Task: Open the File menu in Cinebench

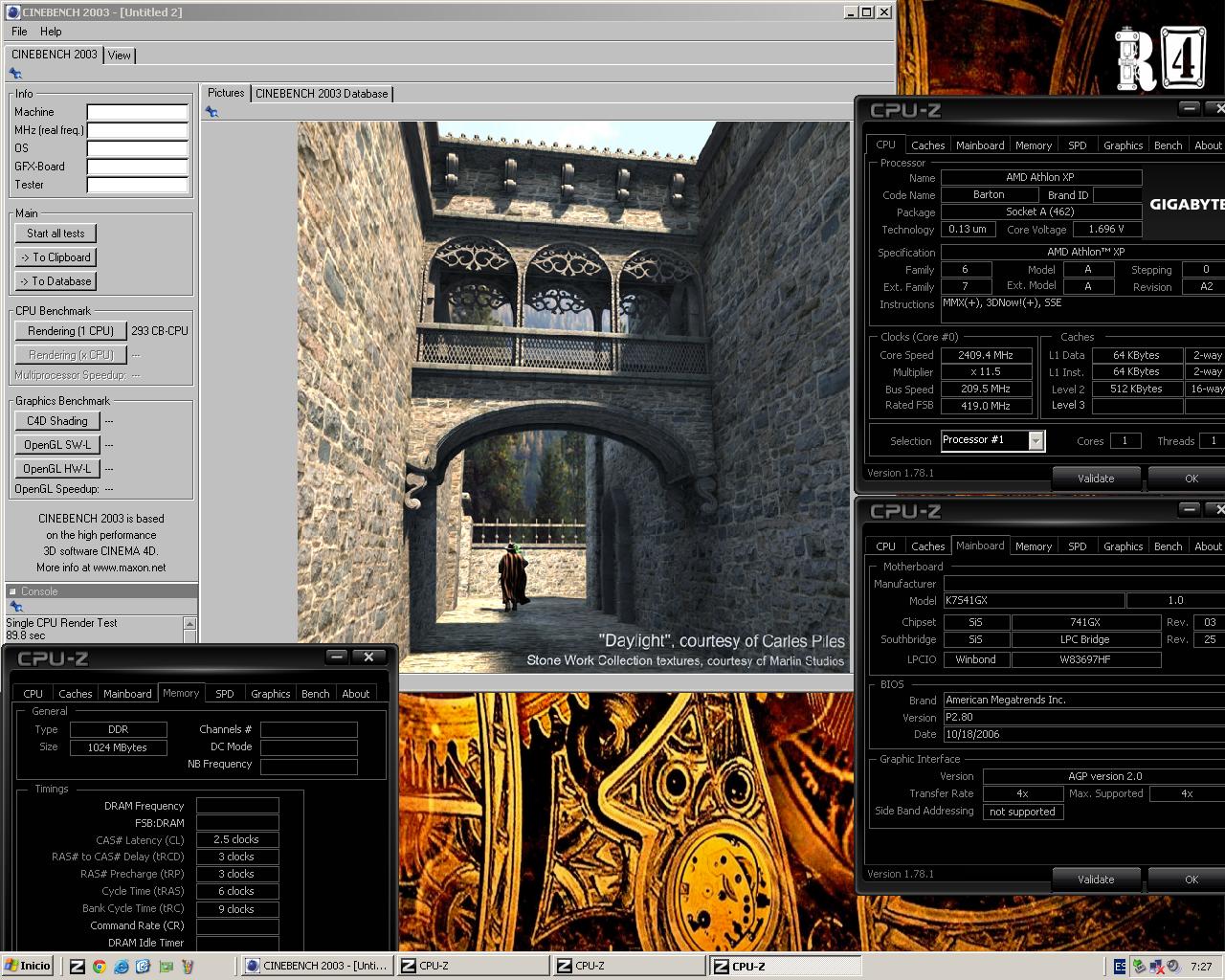Action: coord(19,32)
